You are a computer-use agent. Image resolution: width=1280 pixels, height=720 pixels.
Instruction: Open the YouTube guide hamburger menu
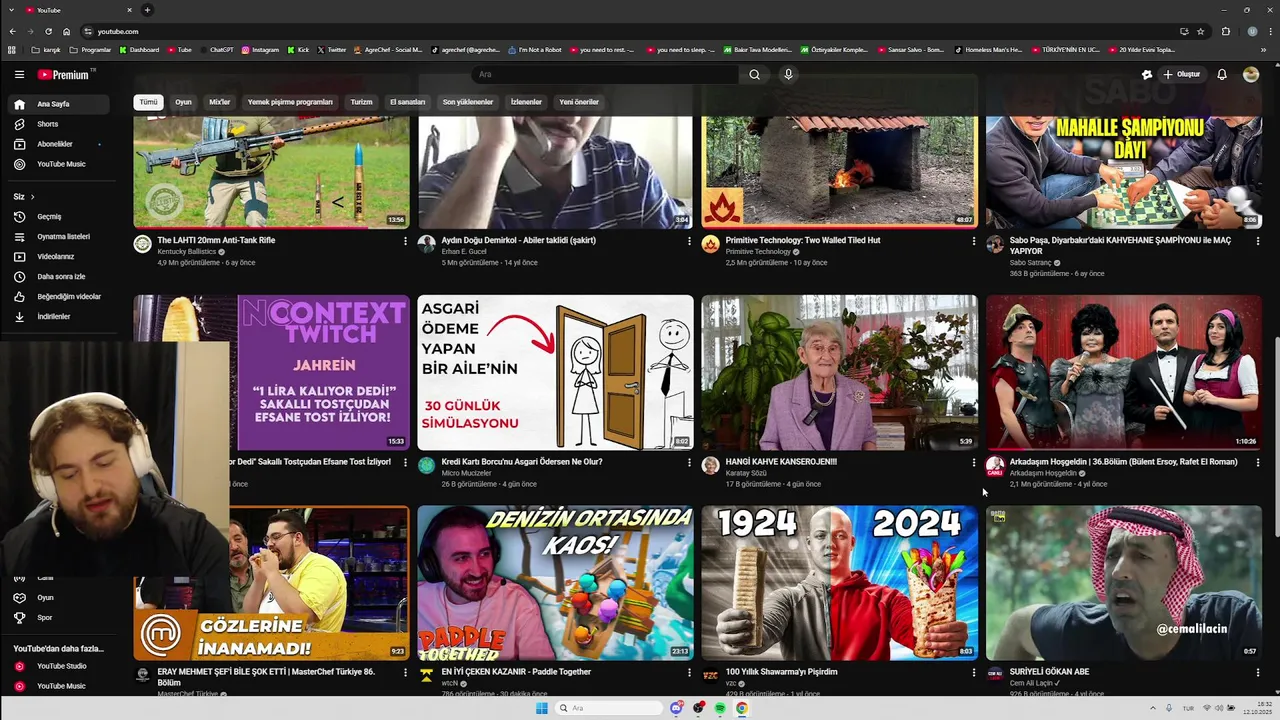19,74
